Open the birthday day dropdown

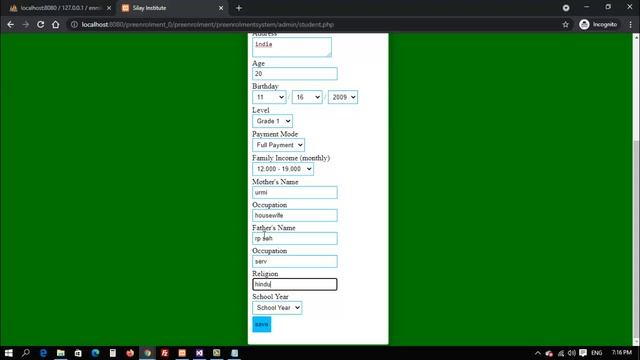tap(307, 97)
